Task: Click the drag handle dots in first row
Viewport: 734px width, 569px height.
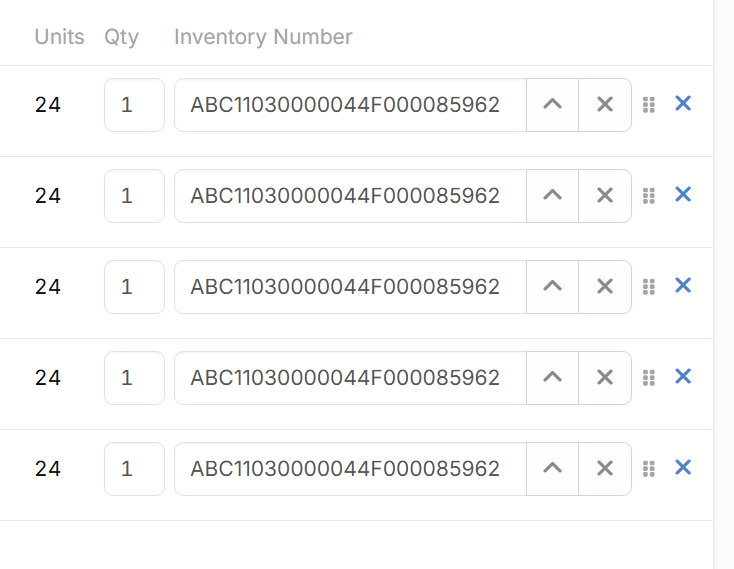Action: pos(649,105)
